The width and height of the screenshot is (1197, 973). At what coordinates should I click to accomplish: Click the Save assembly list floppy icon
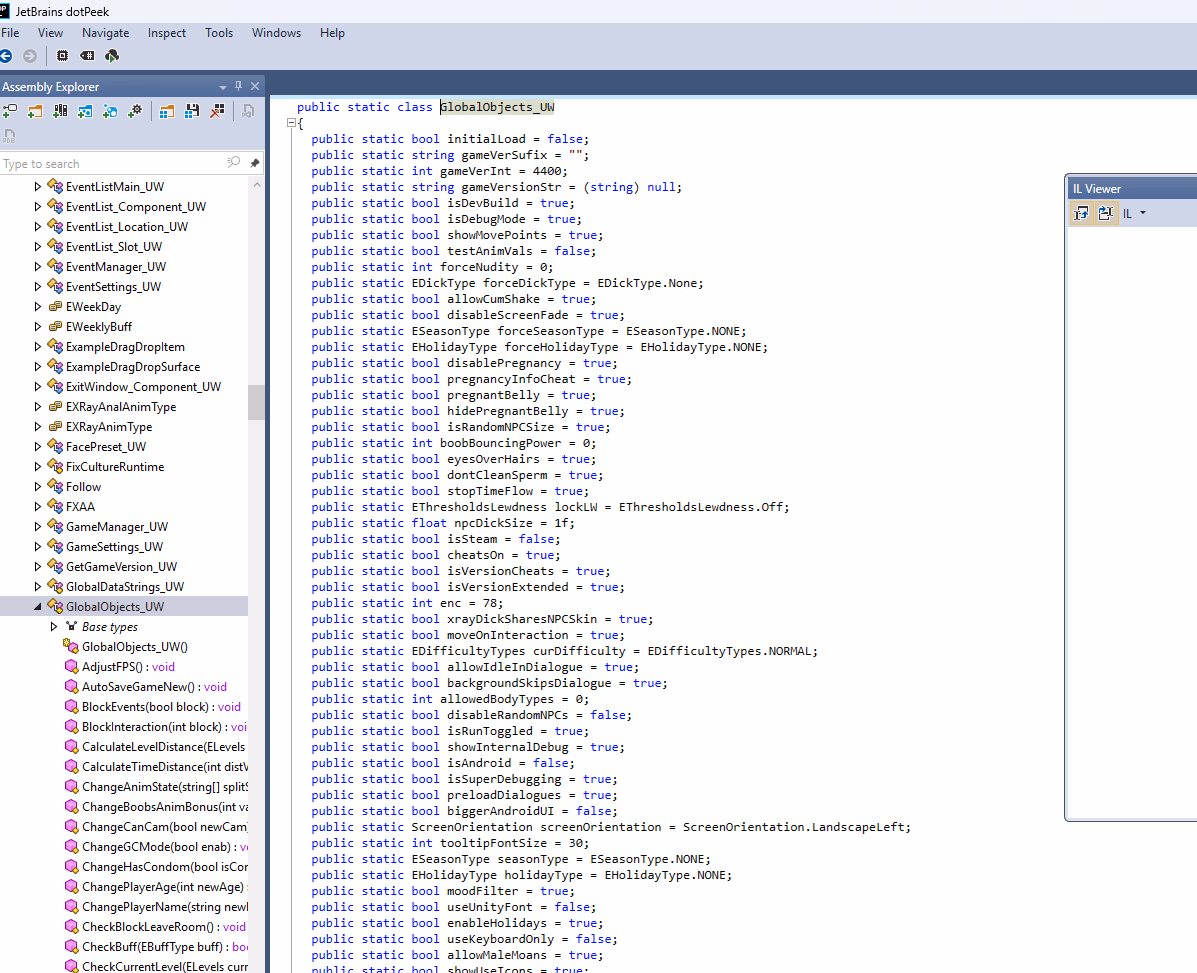(x=192, y=111)
